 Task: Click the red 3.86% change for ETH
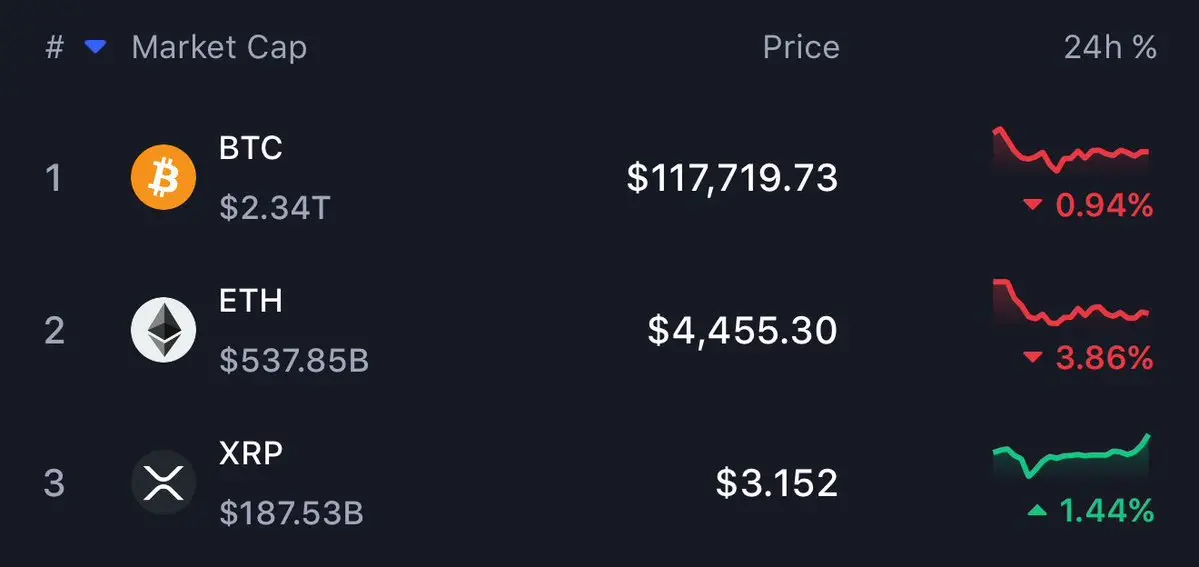coord(1088,357)
